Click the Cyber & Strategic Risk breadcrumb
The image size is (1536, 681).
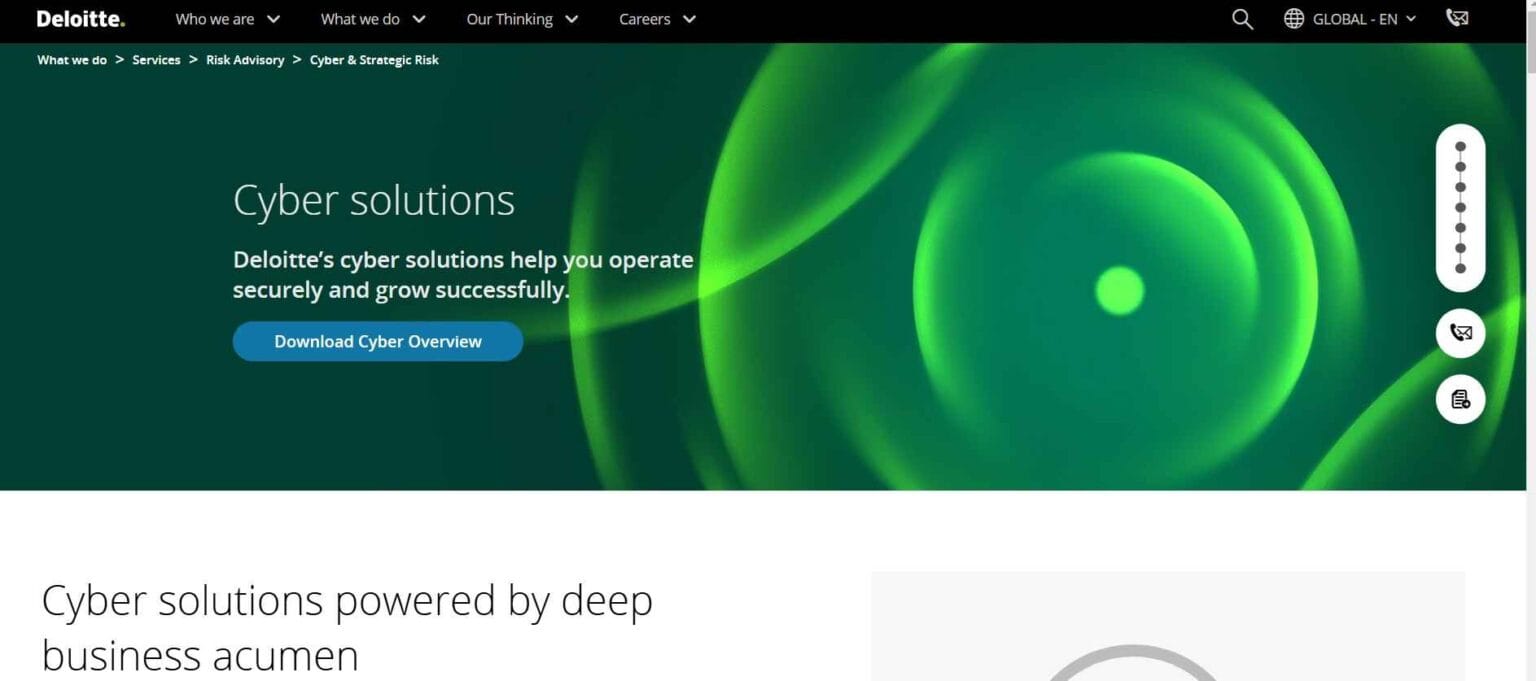pyautogui.click(x=374, y=60)
